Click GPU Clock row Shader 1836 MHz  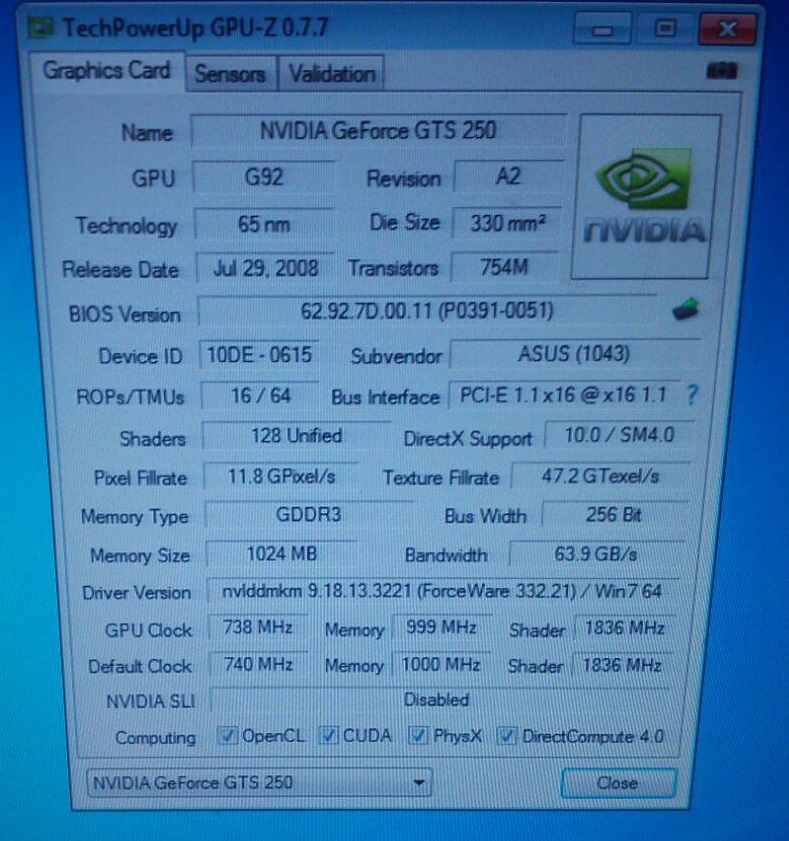pyautogui.click(x=624, y=628)
